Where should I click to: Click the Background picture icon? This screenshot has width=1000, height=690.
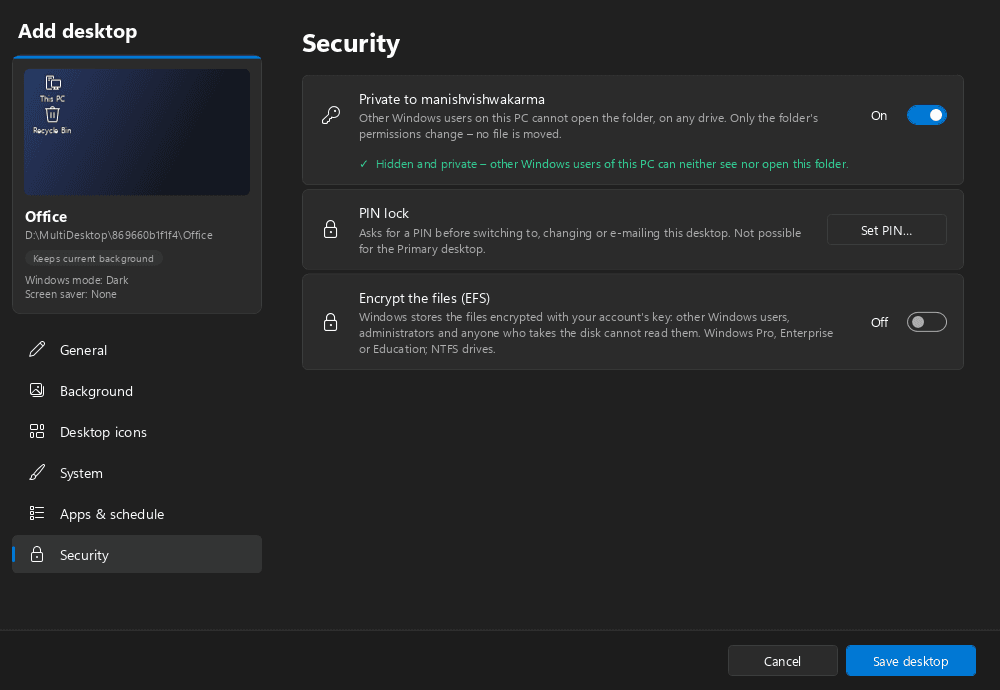37,390
